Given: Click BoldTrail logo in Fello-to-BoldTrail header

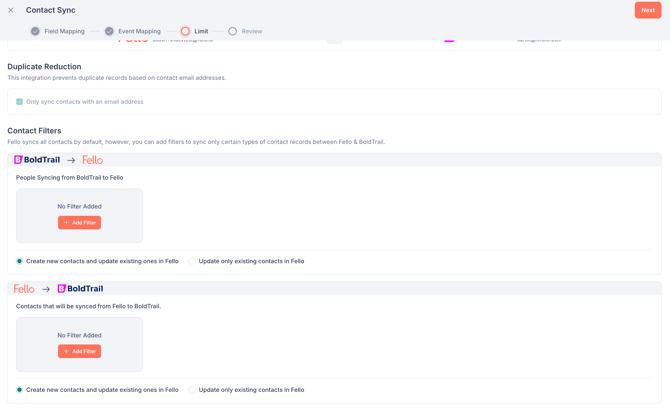Looking at the screenshot, I should (80, 289).
